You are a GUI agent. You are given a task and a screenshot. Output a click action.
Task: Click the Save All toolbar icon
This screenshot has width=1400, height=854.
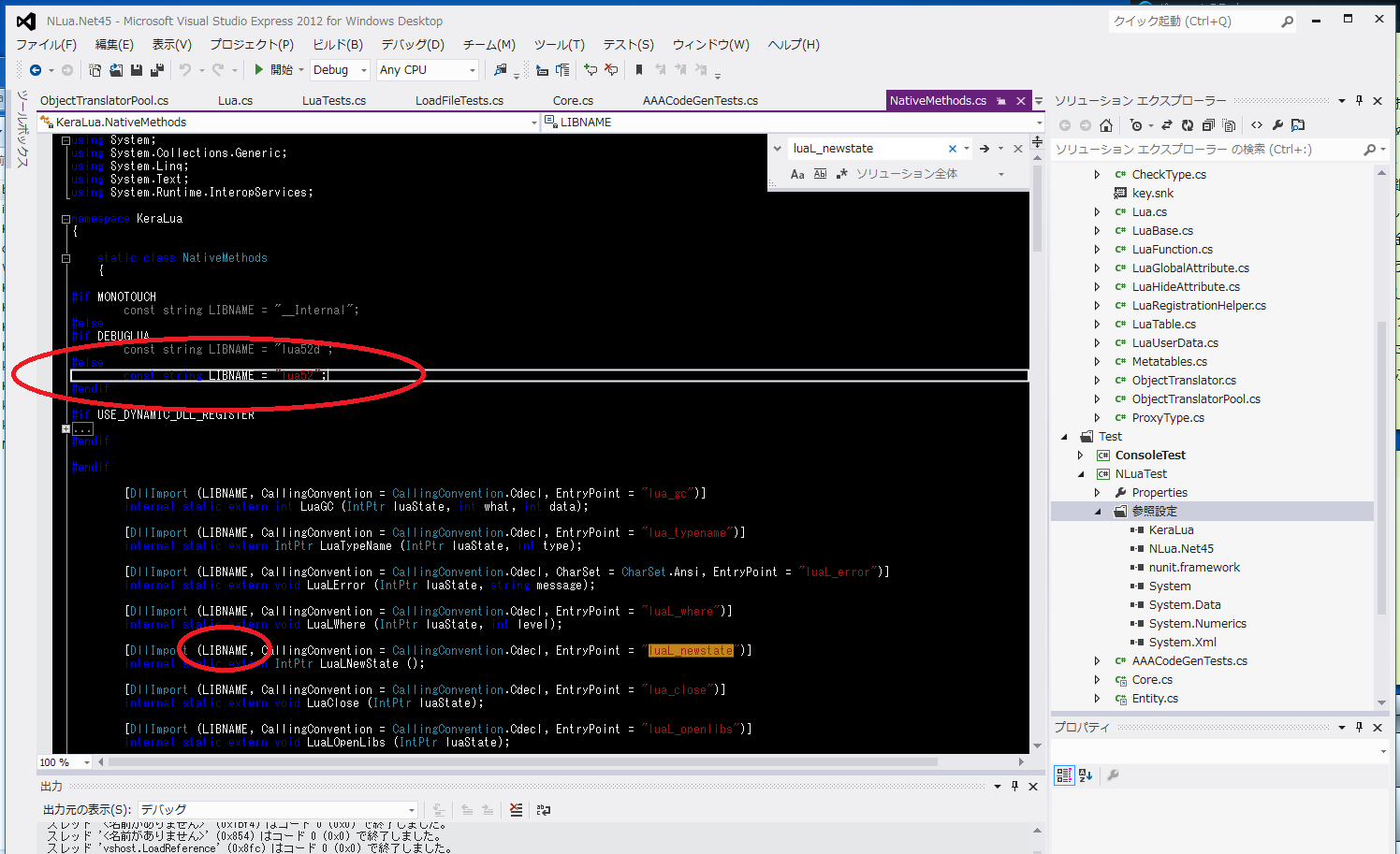pos(156,70)
